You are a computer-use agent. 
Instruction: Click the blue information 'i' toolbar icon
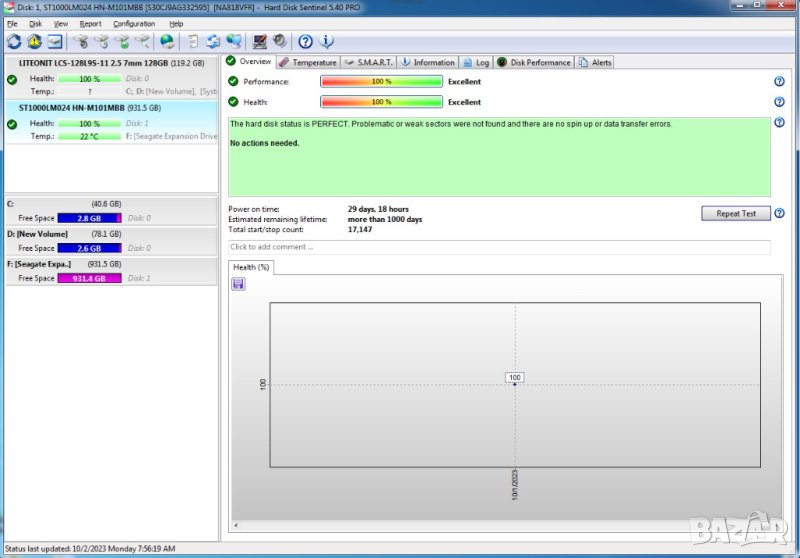point(326,42)
